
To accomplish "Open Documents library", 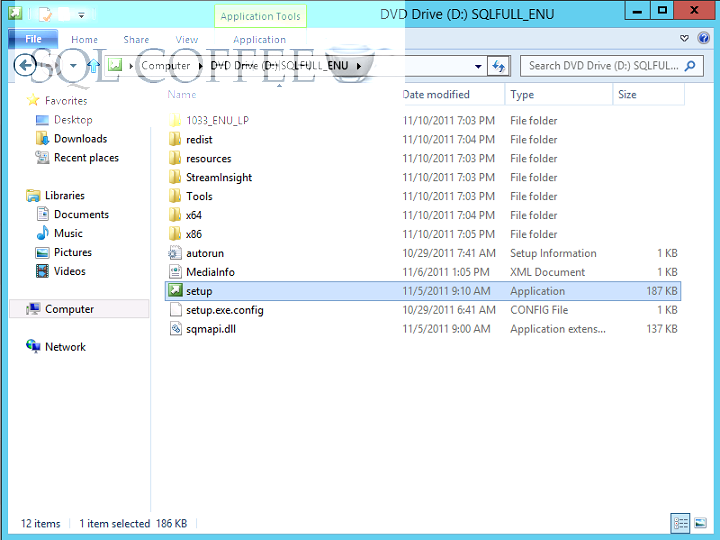I will point(81,214).
